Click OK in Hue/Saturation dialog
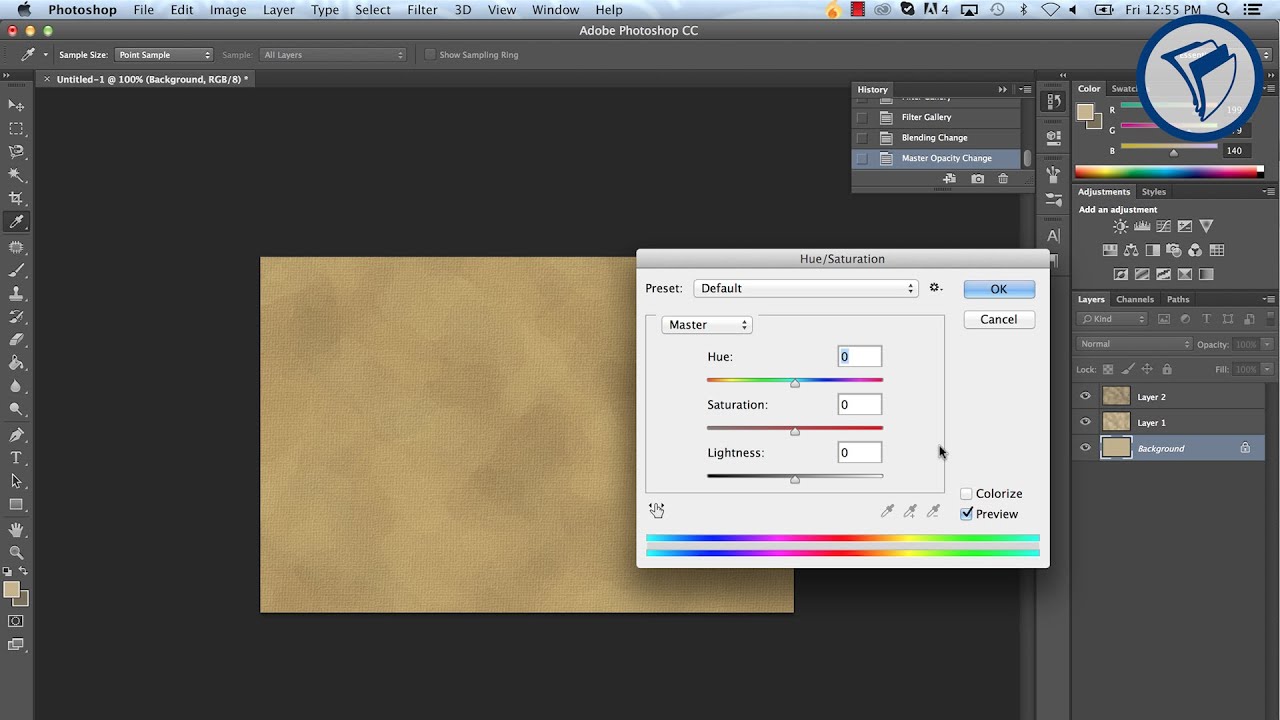 [999, 289]
